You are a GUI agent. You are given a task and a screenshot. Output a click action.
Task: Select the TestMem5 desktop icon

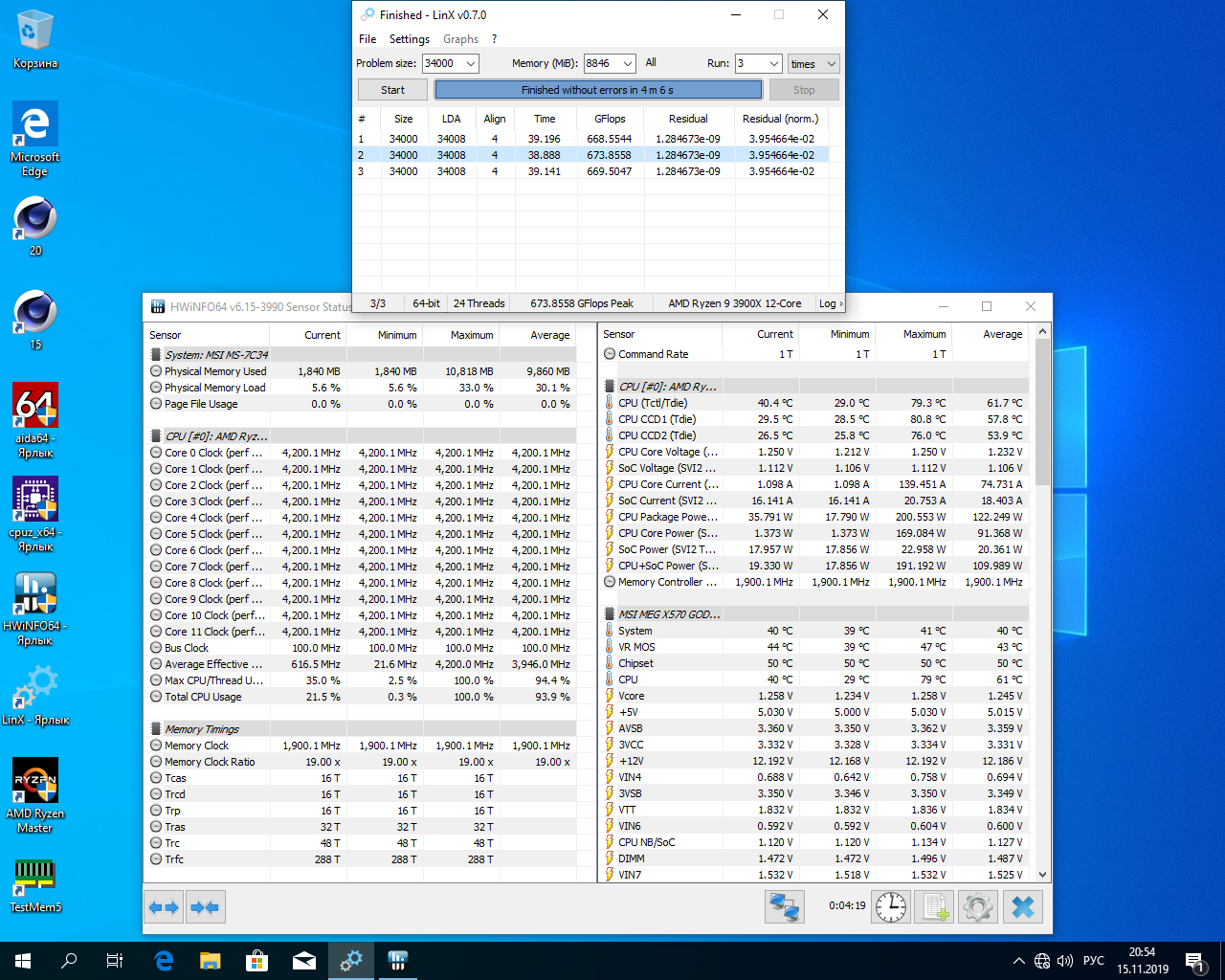tap(35, 884)
